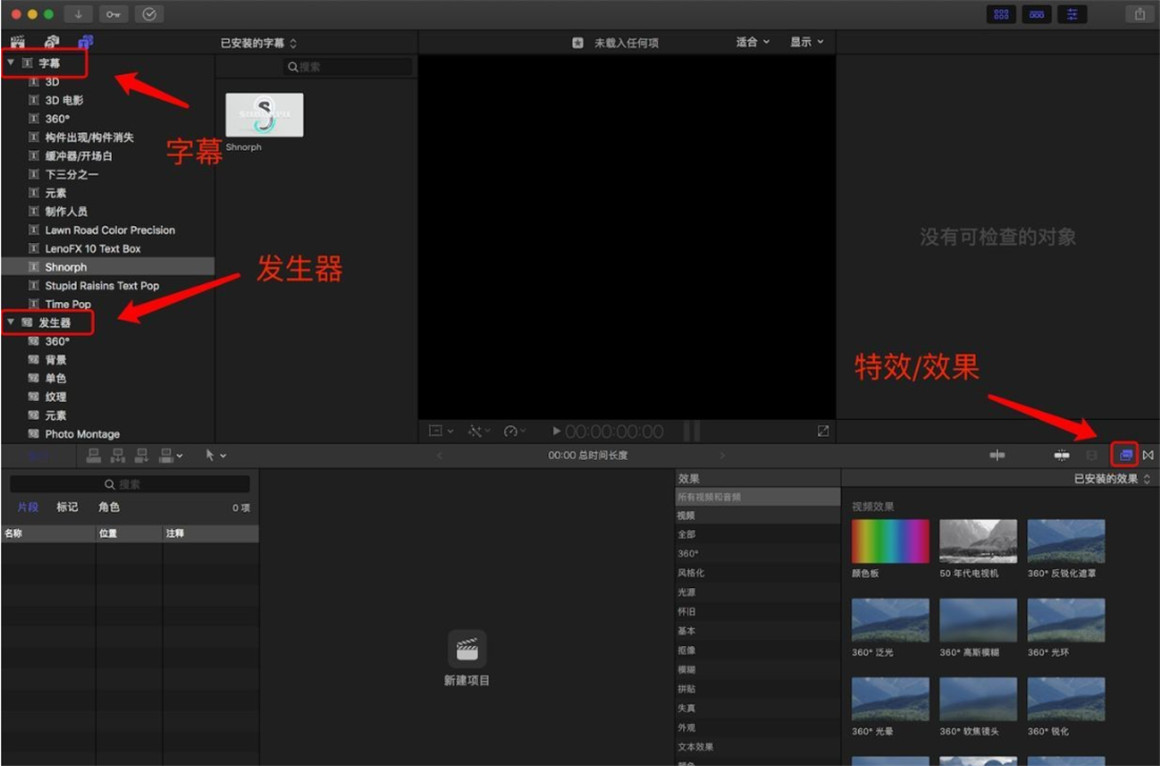Open the keyword editor key icon
This screenshot has width=1160, height=766.
coord(113,14)
